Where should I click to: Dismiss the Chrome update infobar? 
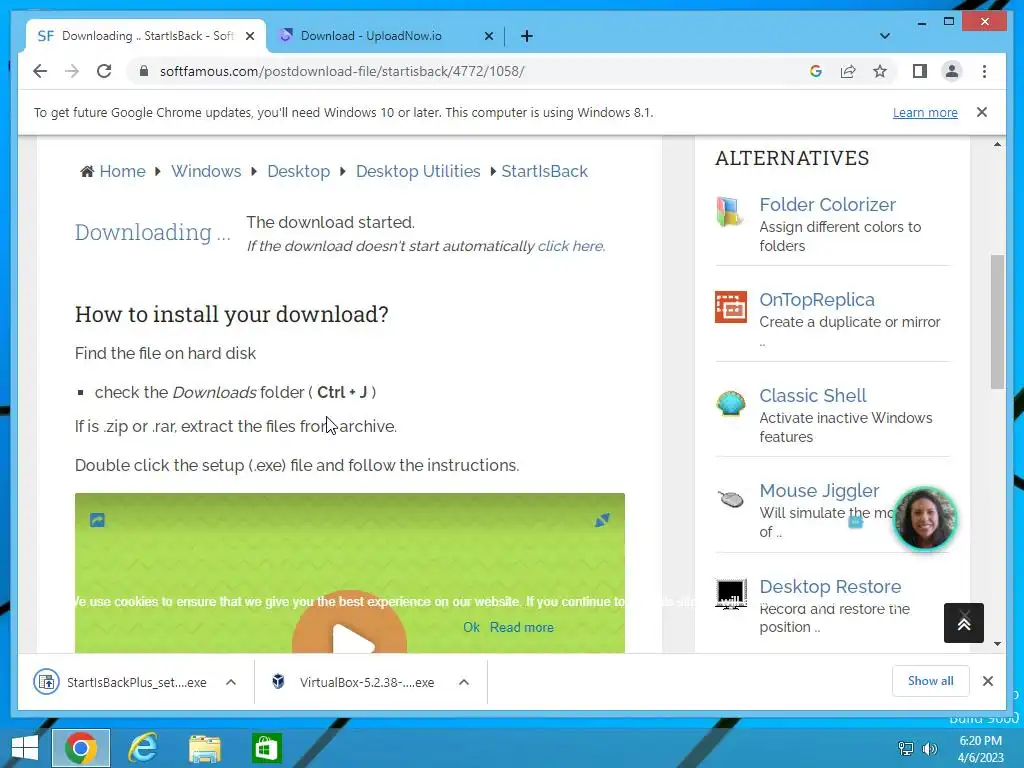click(x=982, y=112)
